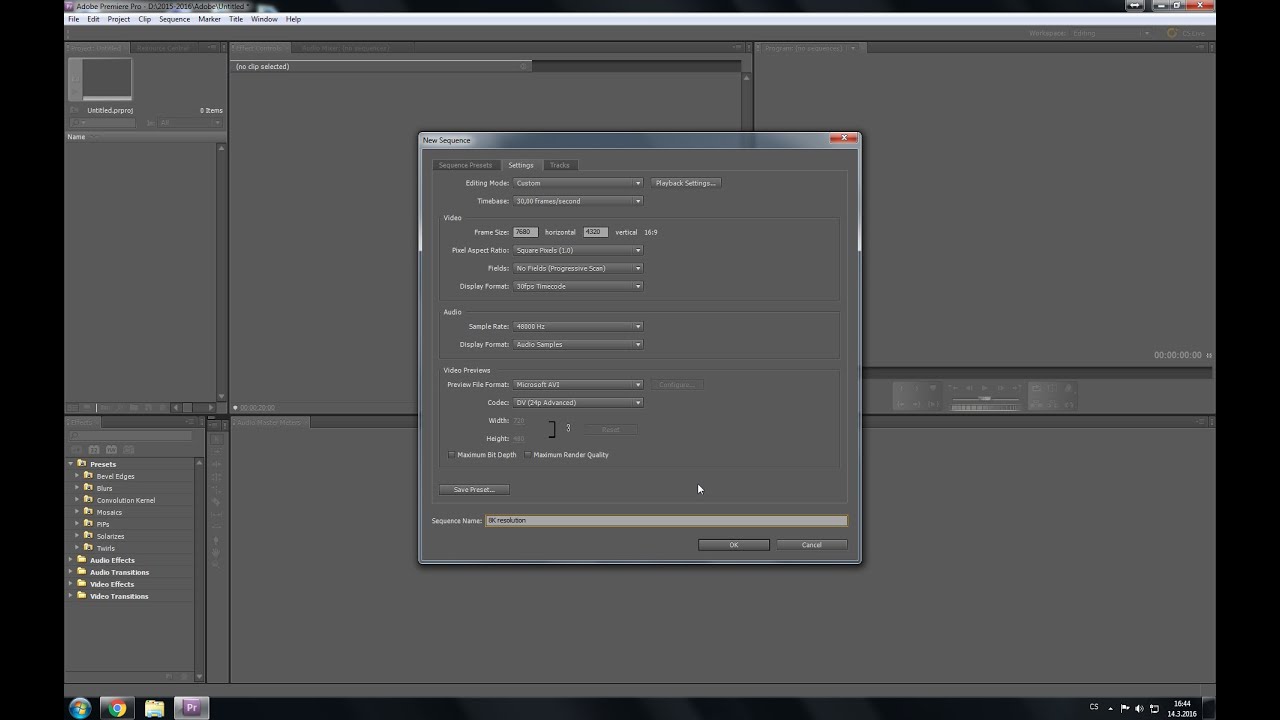Click the Premiere Pro taskbar icon

click(x=191, y=708)
